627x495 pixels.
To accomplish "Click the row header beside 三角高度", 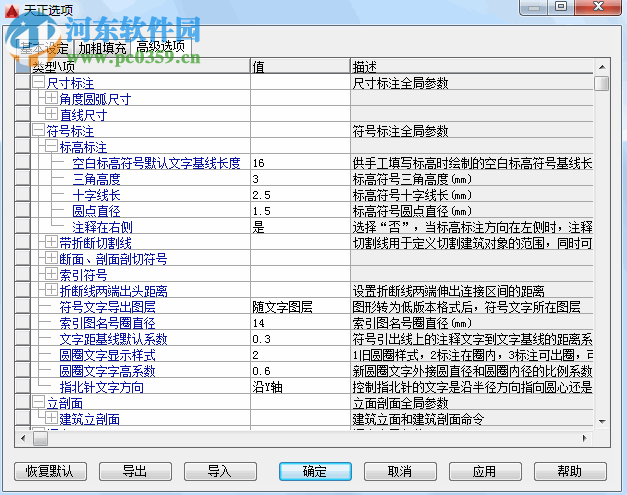I will point(23,178).
